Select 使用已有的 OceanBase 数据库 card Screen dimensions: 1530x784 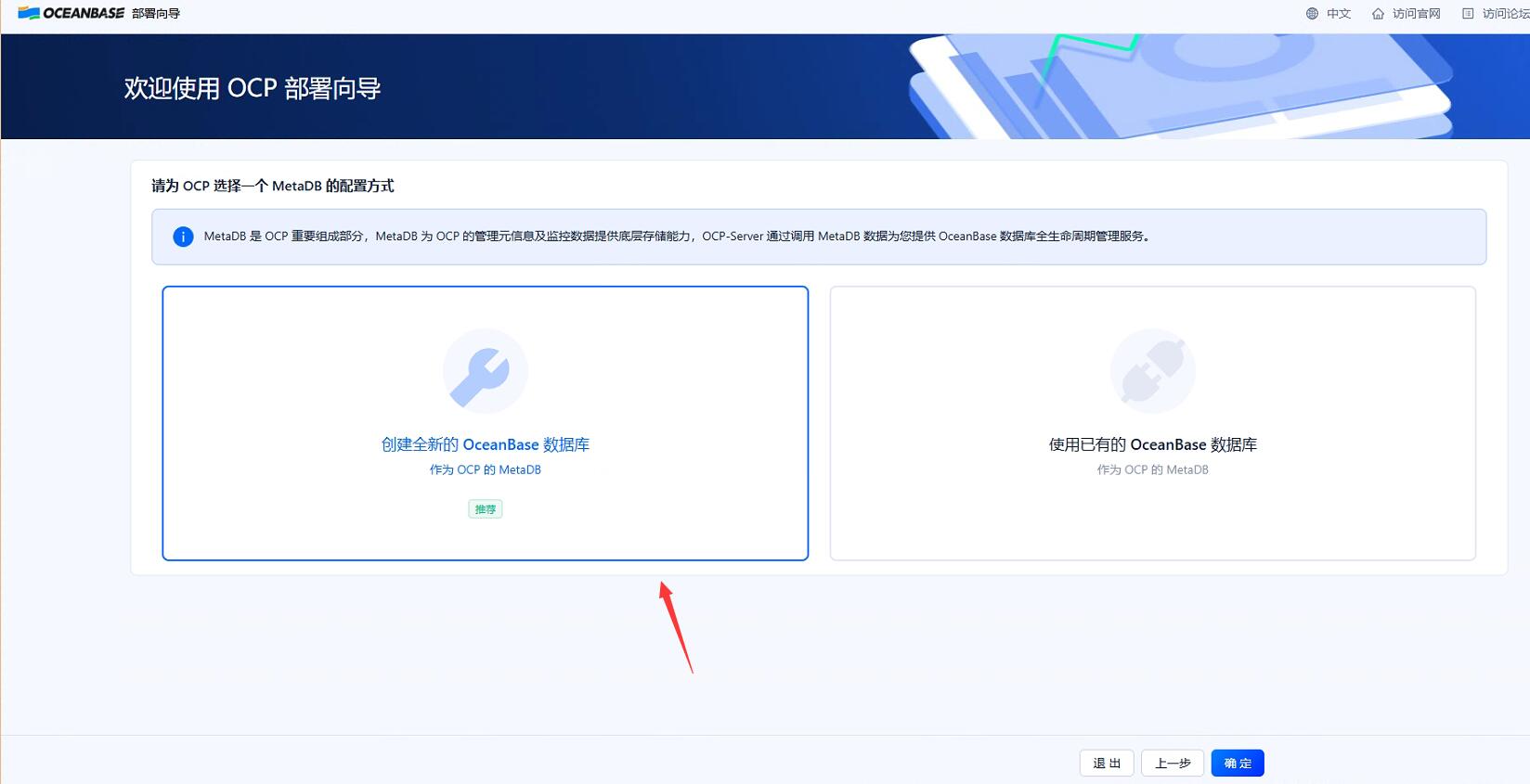point(1153,423)
